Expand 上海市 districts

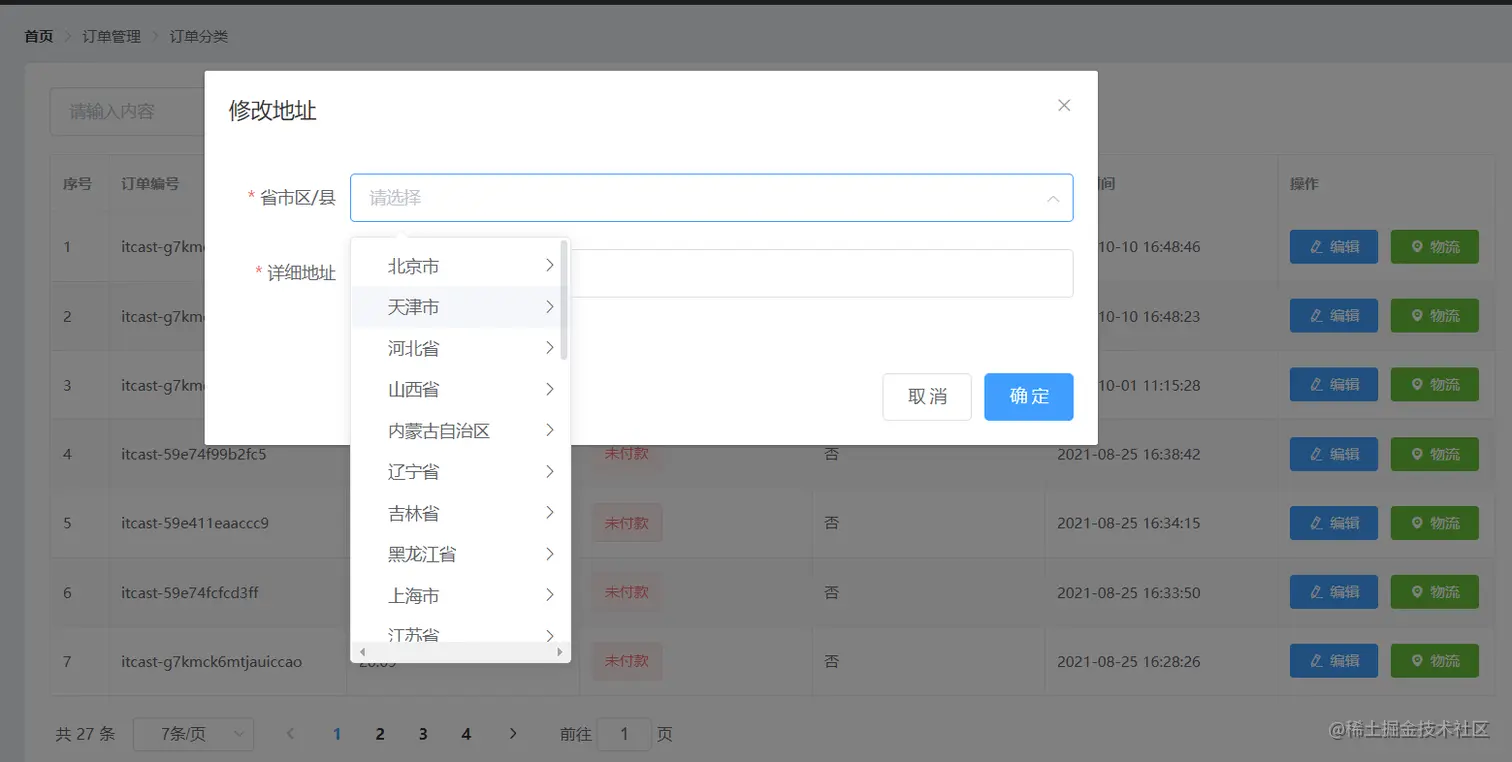pos(460,595)
